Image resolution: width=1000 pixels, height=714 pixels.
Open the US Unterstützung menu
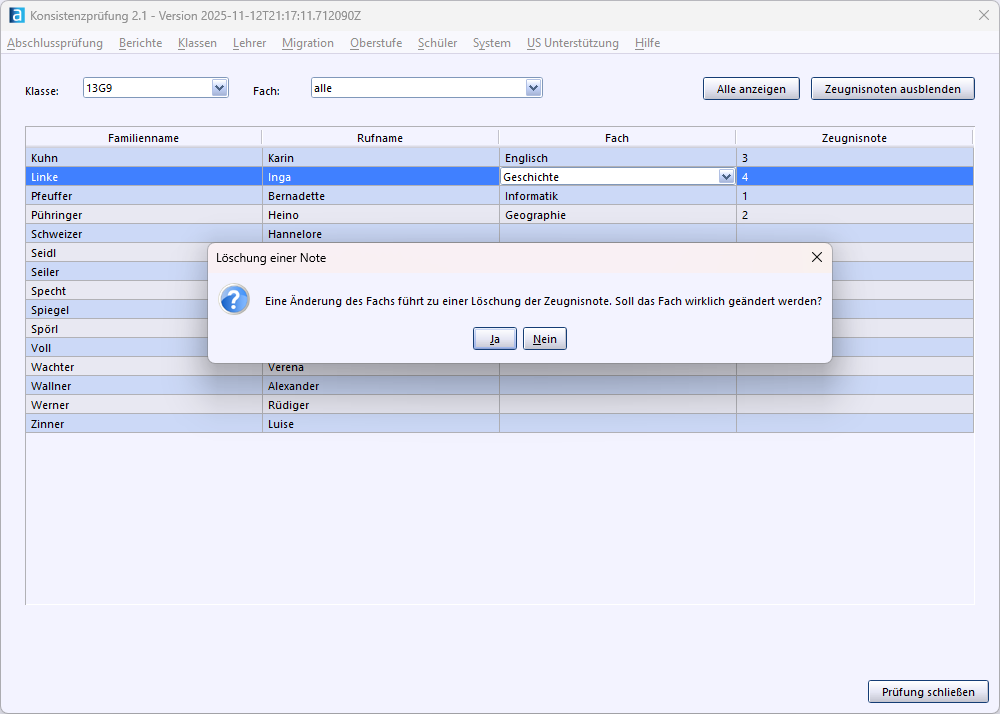click(x=572, y=43)
